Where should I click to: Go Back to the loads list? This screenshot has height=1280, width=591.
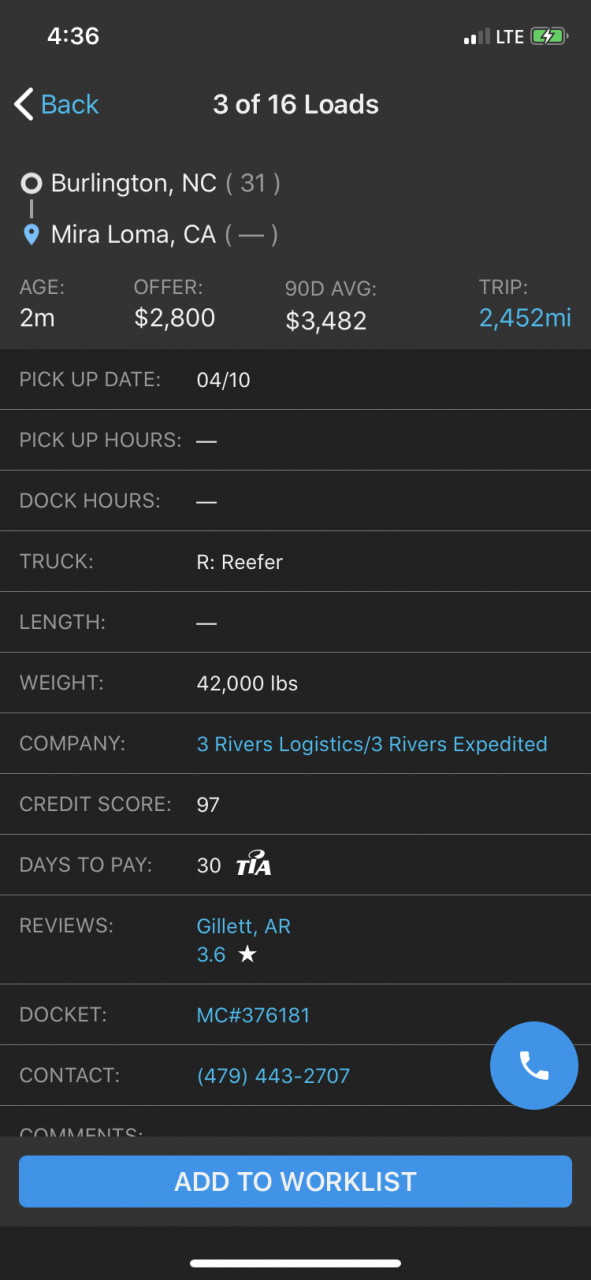[x=56, y=104]
